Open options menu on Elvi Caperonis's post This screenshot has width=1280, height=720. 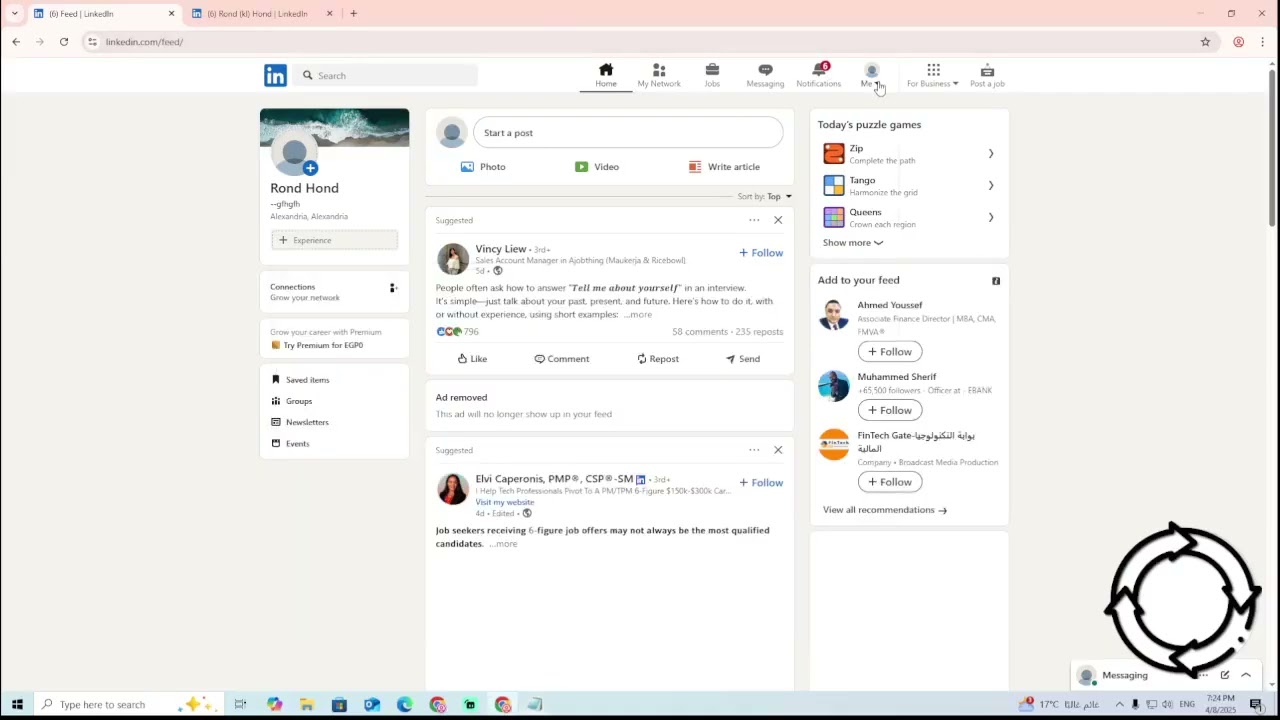[754, 450]
